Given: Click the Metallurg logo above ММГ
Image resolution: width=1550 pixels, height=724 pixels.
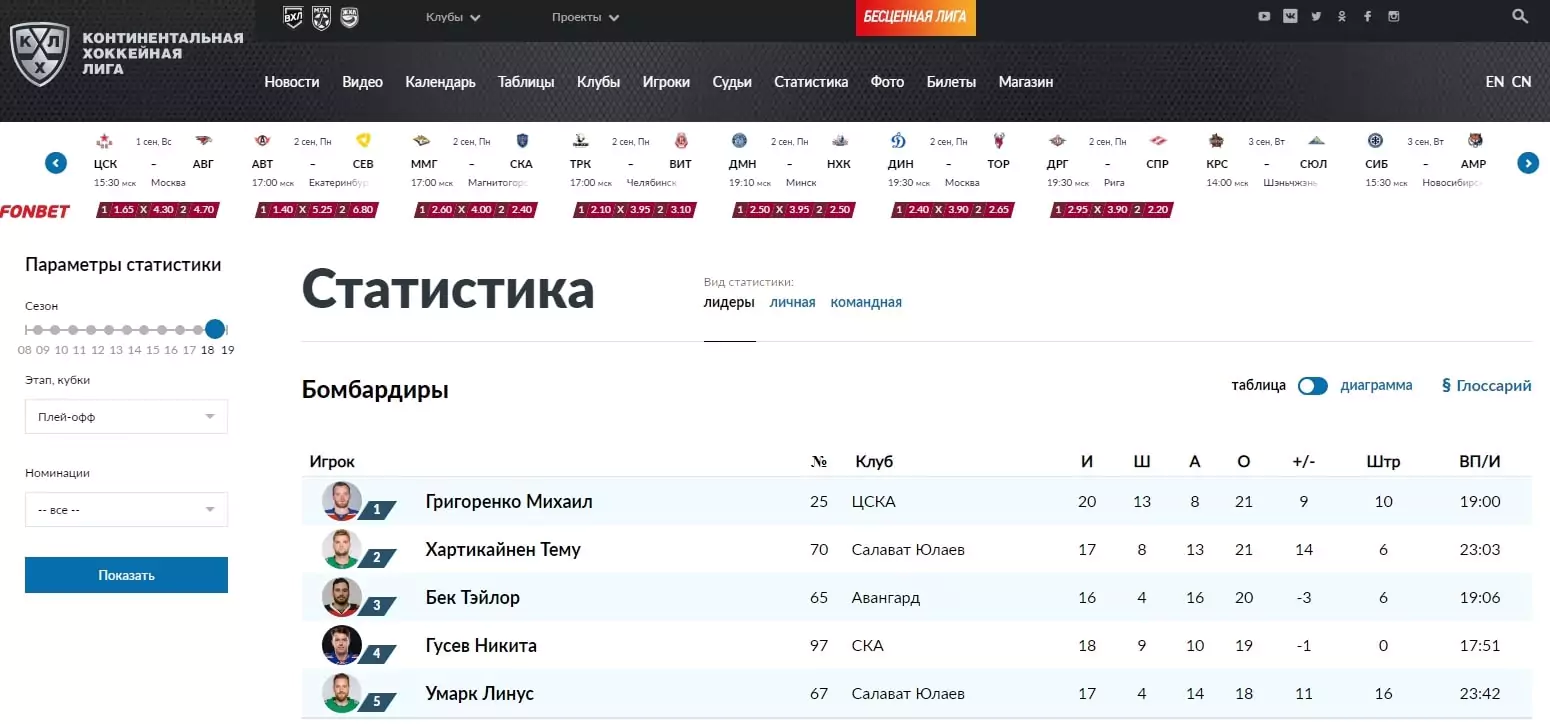Looking at the screenshot, I should [421, 141].
